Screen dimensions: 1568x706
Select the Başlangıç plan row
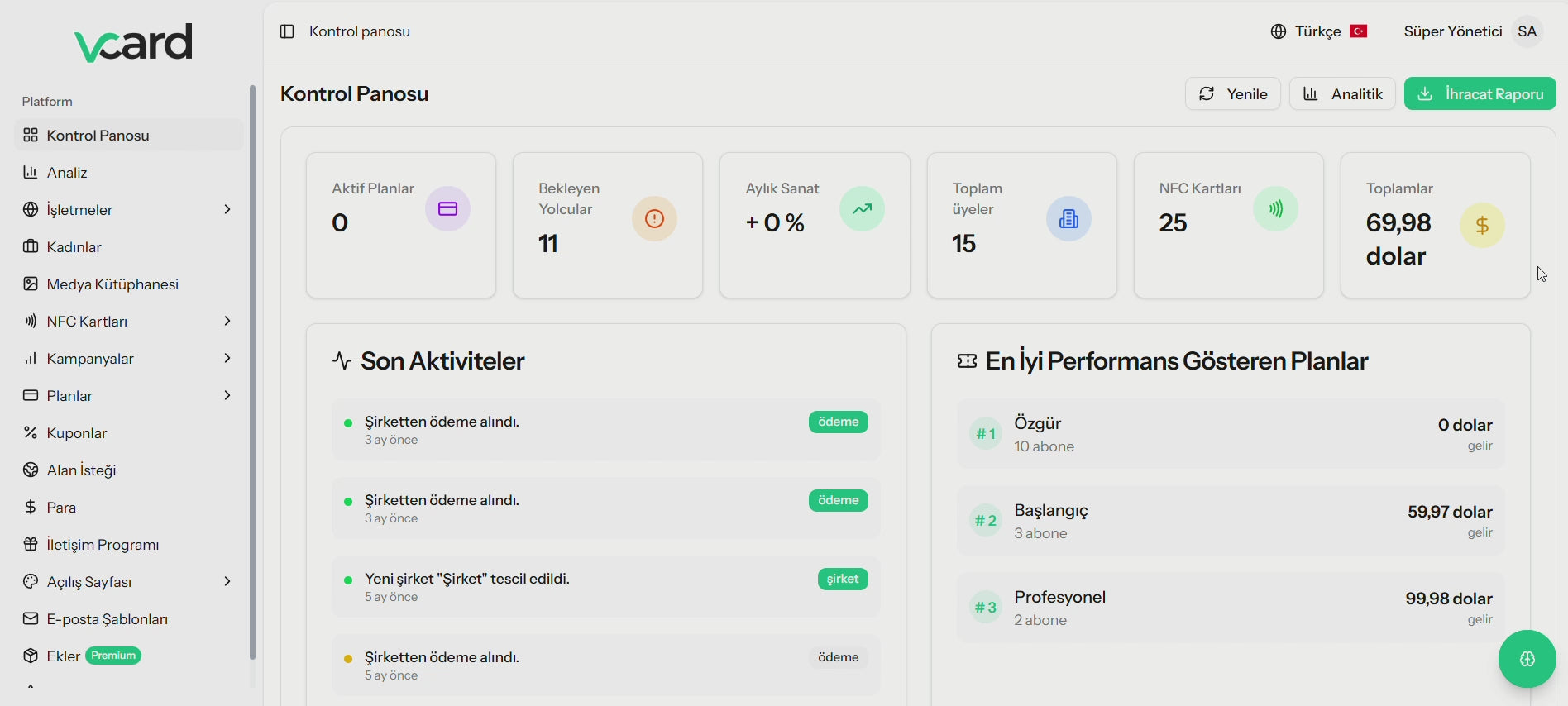[x=1230, y=521]
